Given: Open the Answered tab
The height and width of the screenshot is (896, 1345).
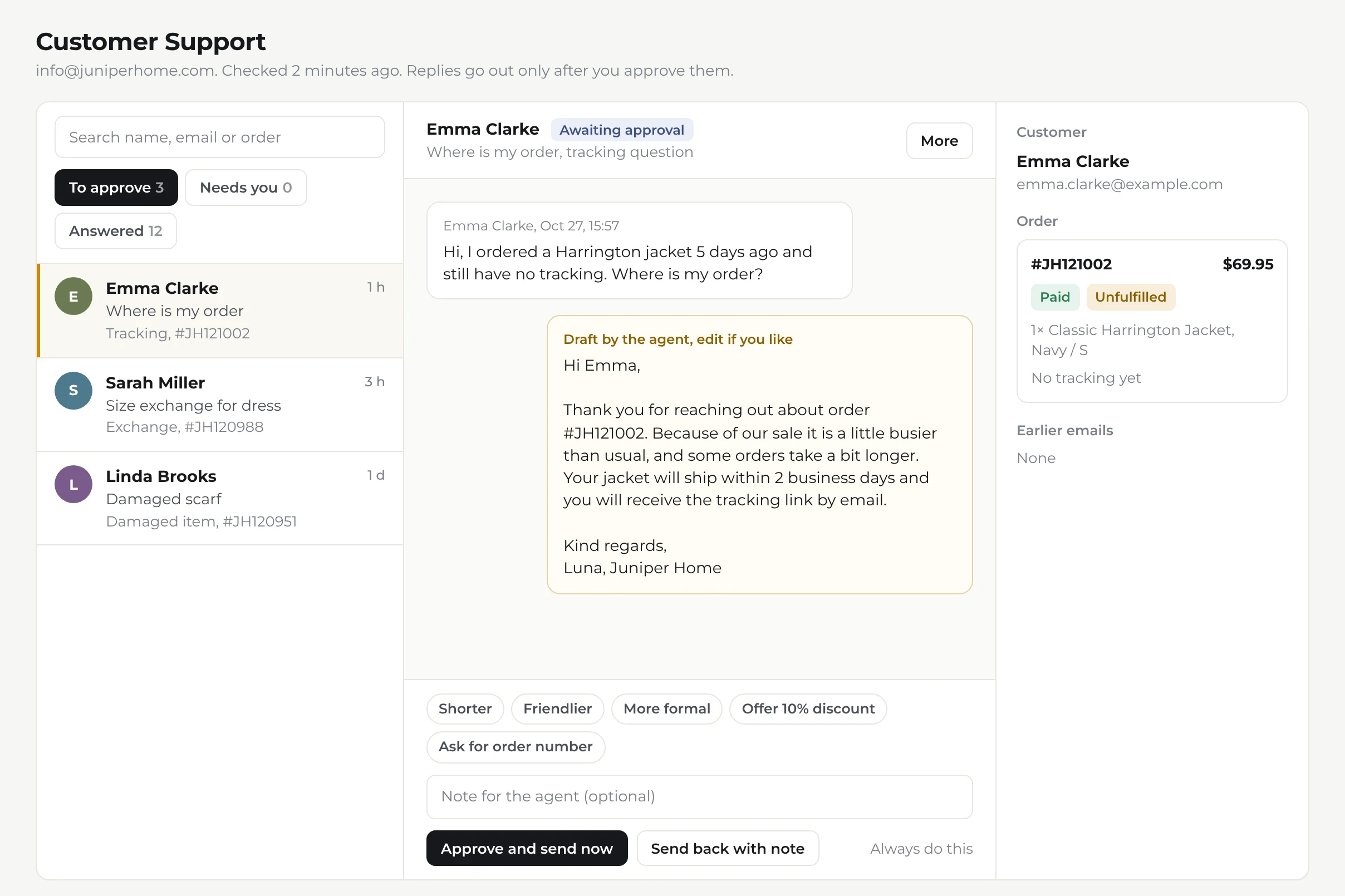Looking at the screenshot, I should (115, 231).
